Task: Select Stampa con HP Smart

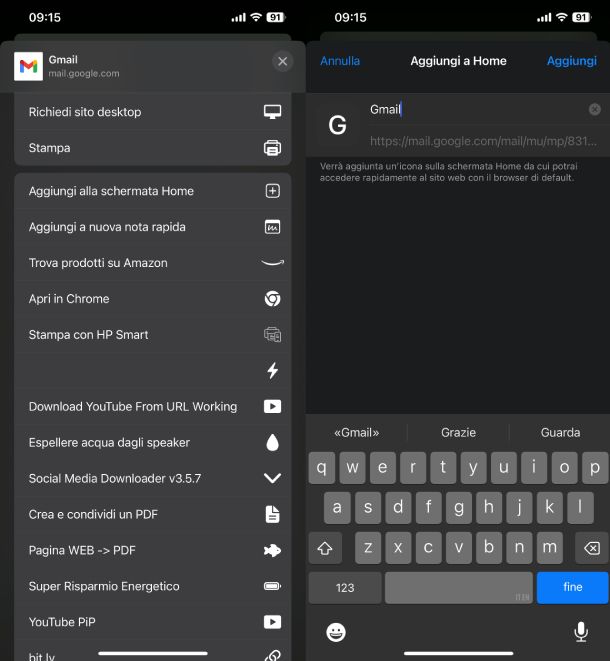Action: point(153,335)
